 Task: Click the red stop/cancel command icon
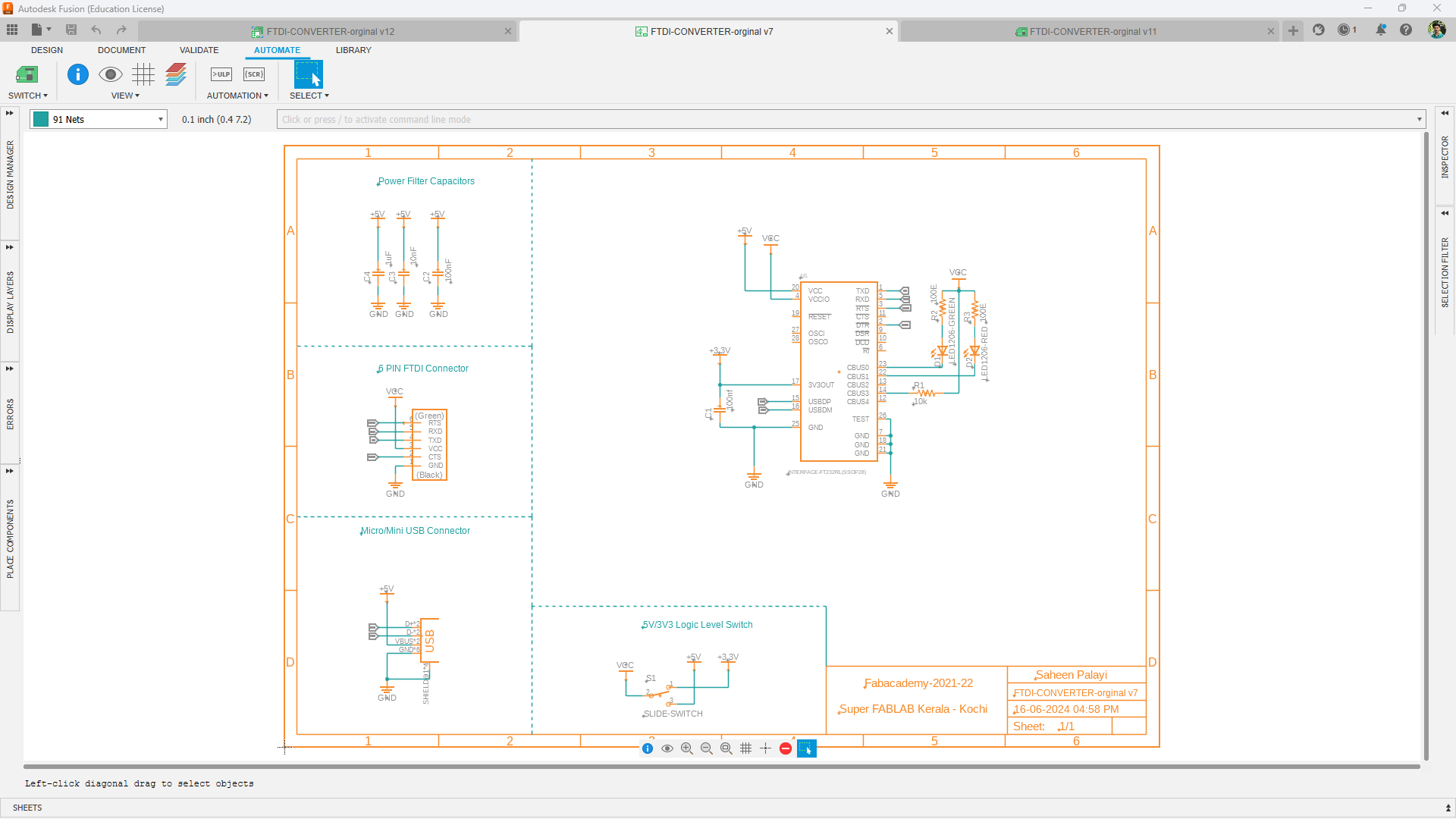pos(786,748)
